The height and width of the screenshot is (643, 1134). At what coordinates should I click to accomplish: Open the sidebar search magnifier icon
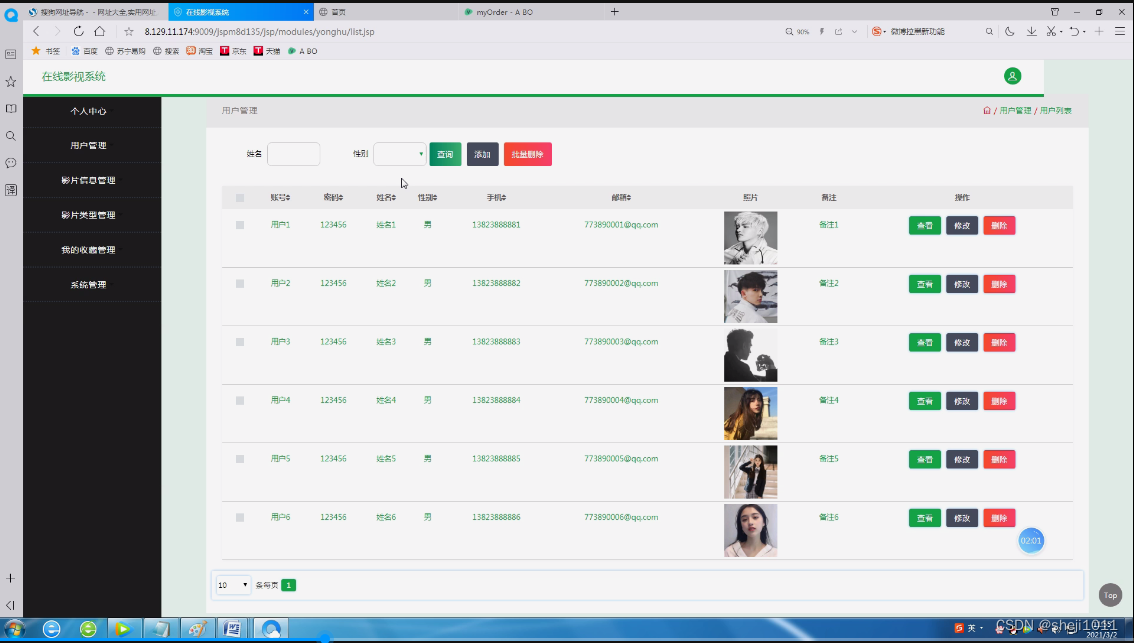pyautogui.click(x=11, y=136)
